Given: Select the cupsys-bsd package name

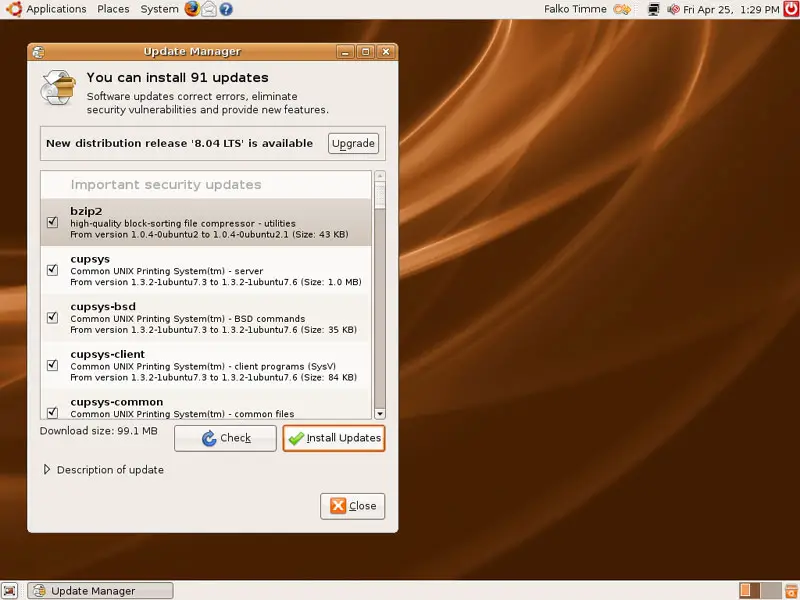Looking at the screenshot, I should [x=103, y=307].
